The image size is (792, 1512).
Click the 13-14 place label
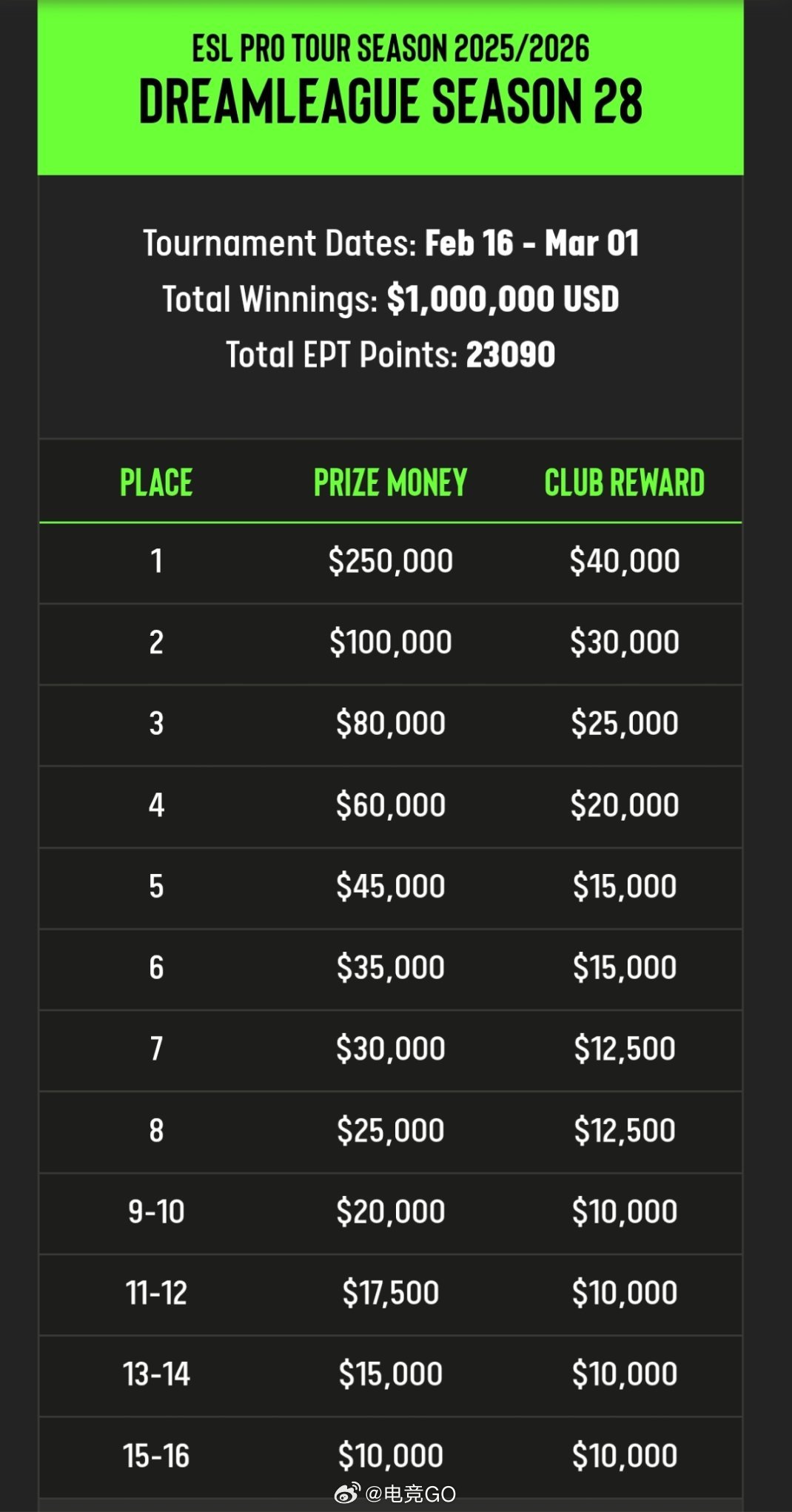click(156, 1374)
